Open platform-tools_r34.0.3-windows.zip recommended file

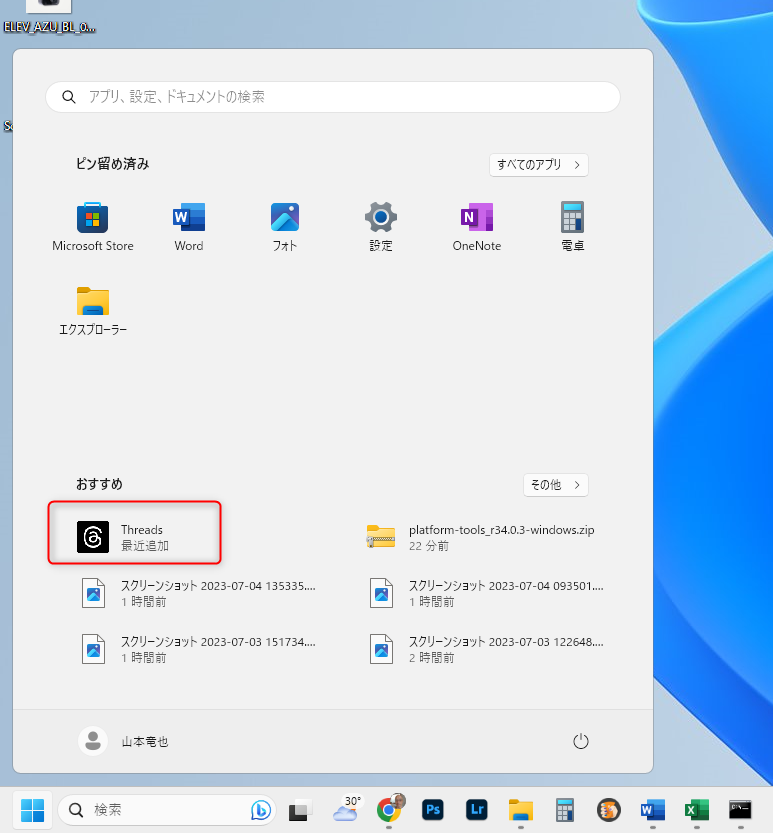(x=480, y=537)
